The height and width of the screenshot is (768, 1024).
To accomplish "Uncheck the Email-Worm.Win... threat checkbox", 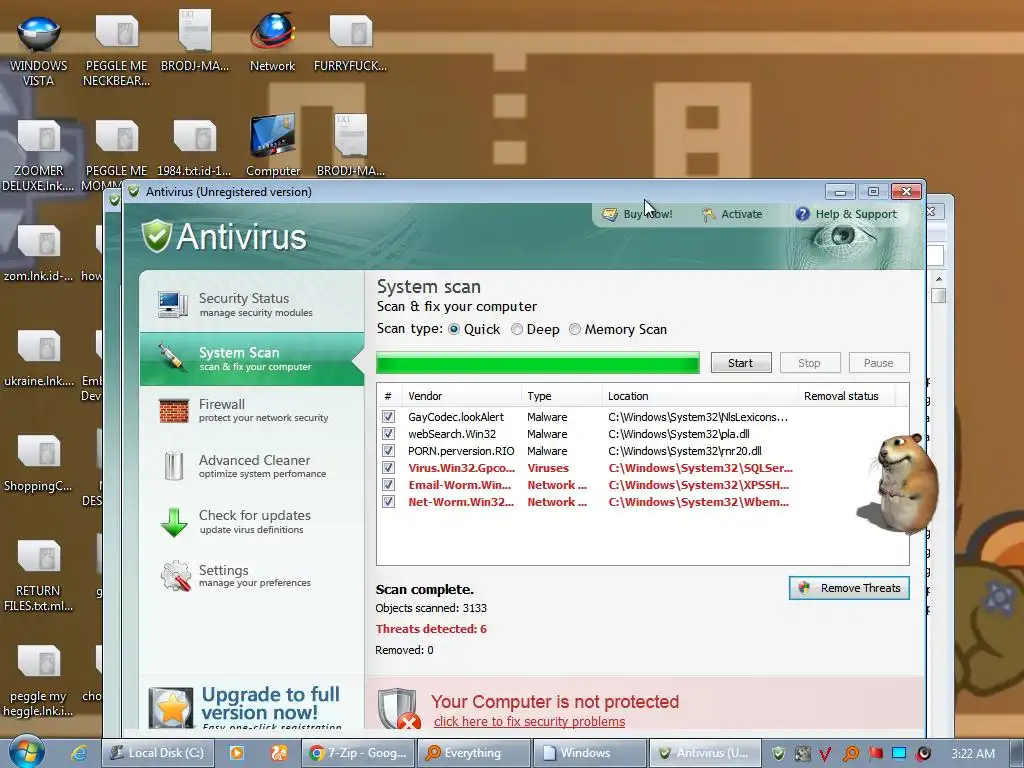I will pos(389,485).
